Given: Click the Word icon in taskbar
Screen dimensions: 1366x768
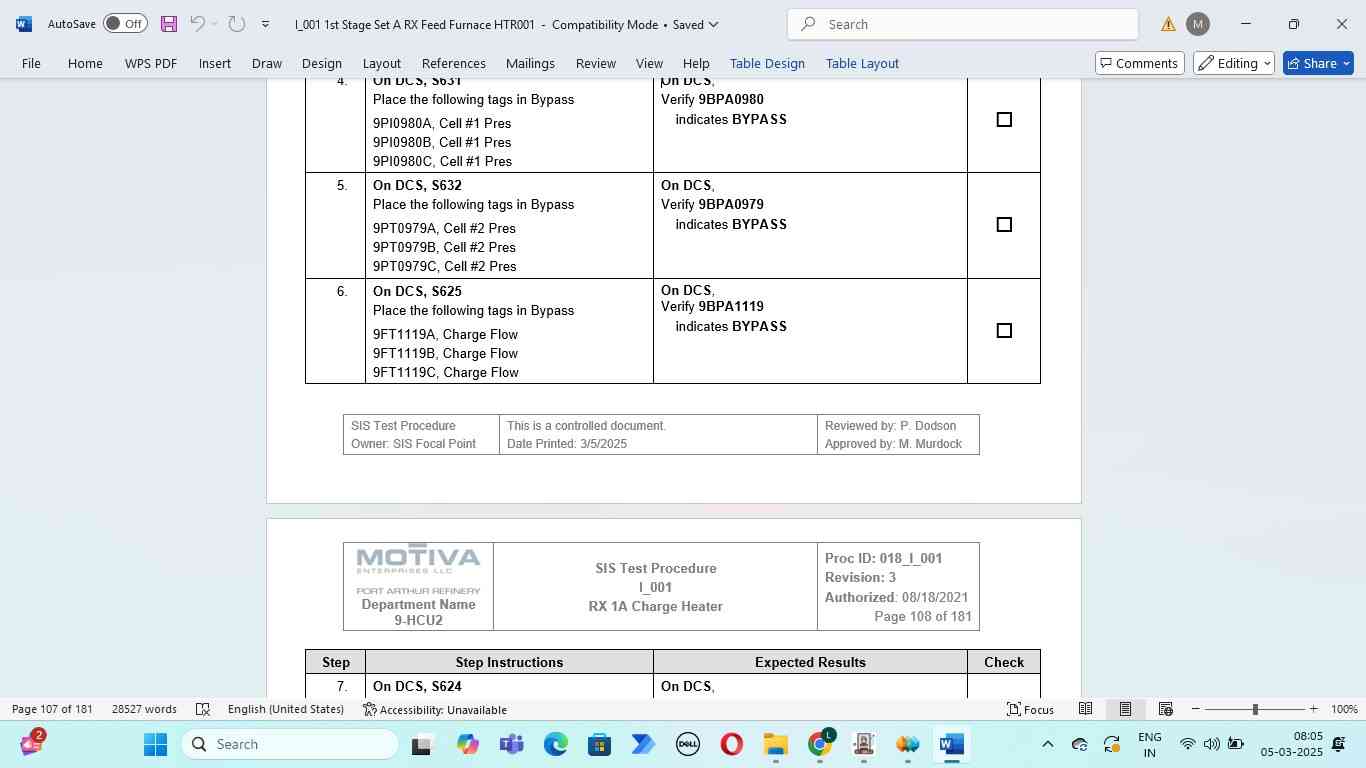Looking at the screenshot, I should pos(952,744).
